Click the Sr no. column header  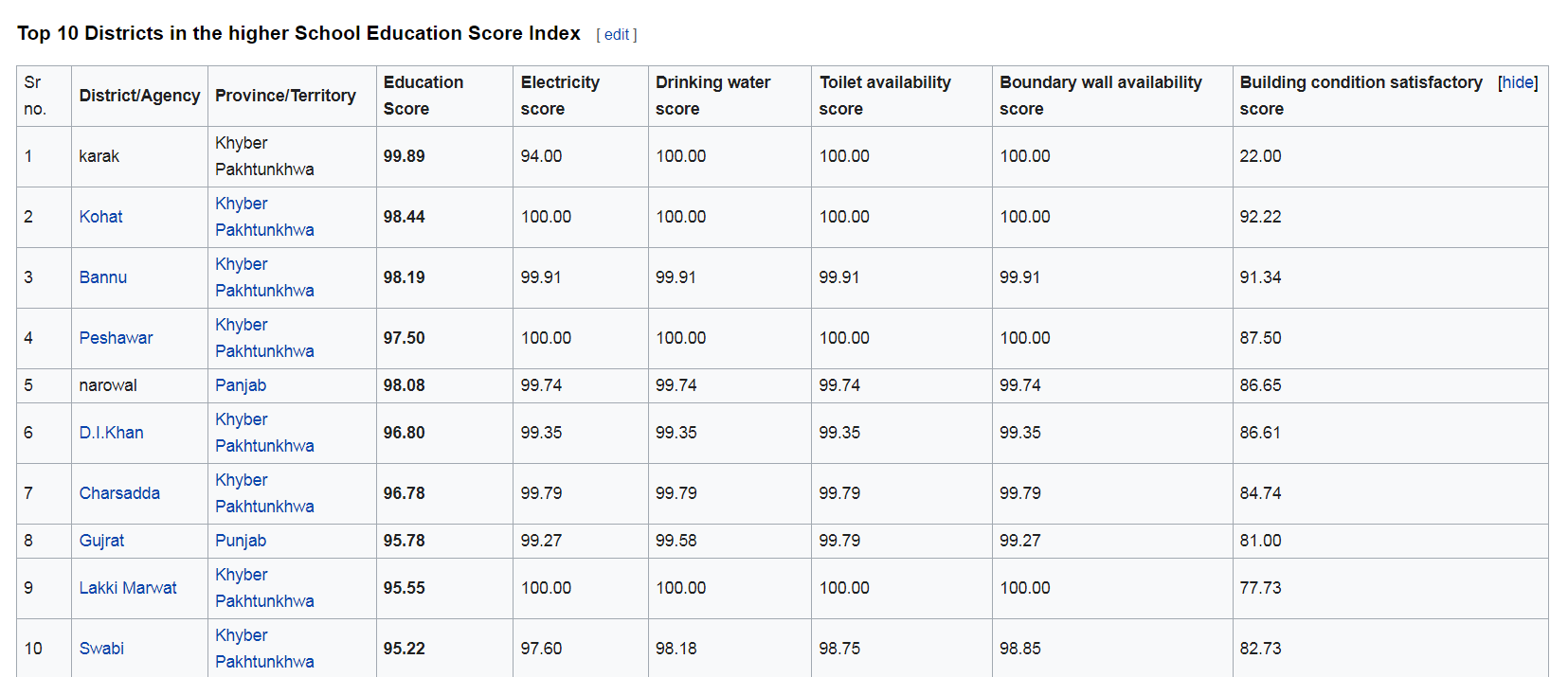(x=44, y=96)
